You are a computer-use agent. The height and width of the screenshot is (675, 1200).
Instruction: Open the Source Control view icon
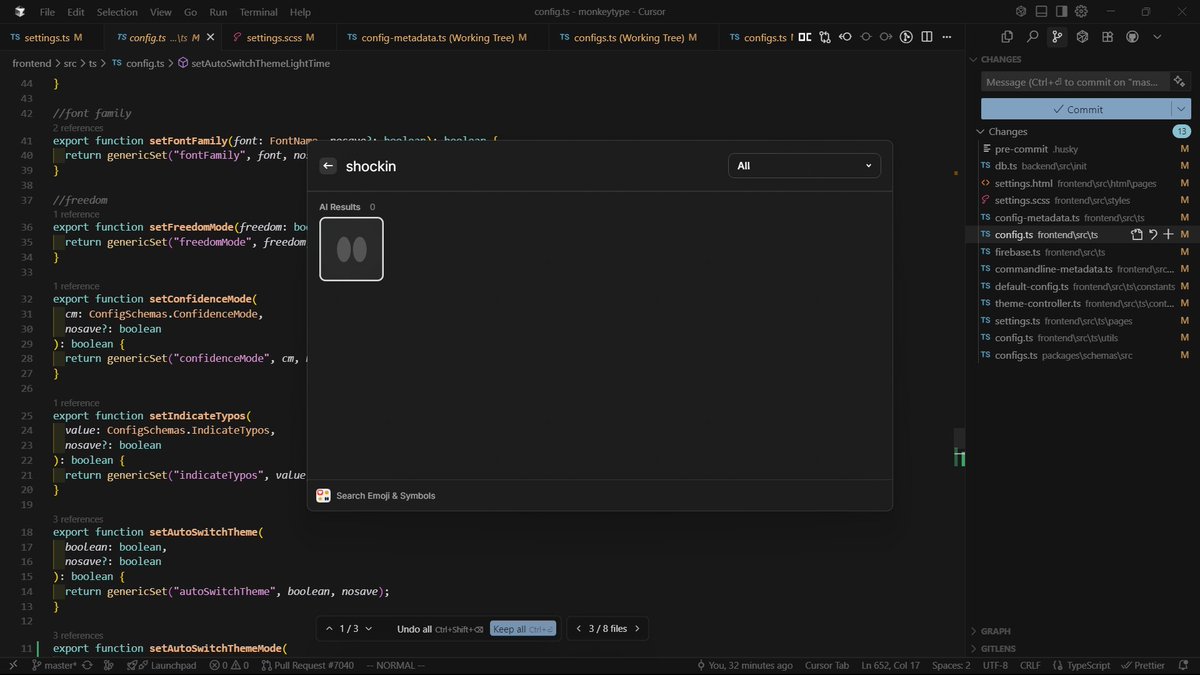[1057, 37]
